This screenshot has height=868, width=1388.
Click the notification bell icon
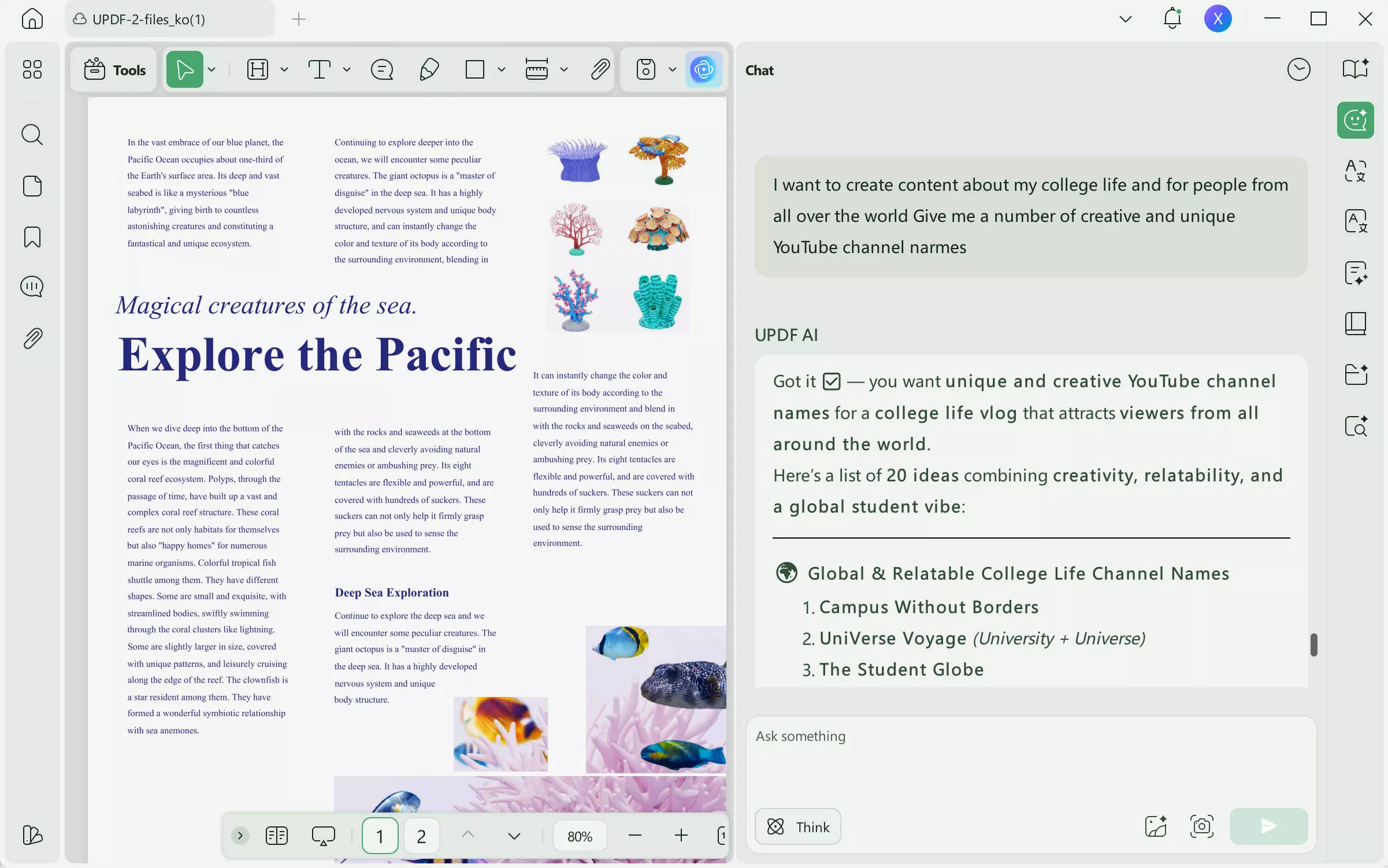click(x=1172, y=18)
